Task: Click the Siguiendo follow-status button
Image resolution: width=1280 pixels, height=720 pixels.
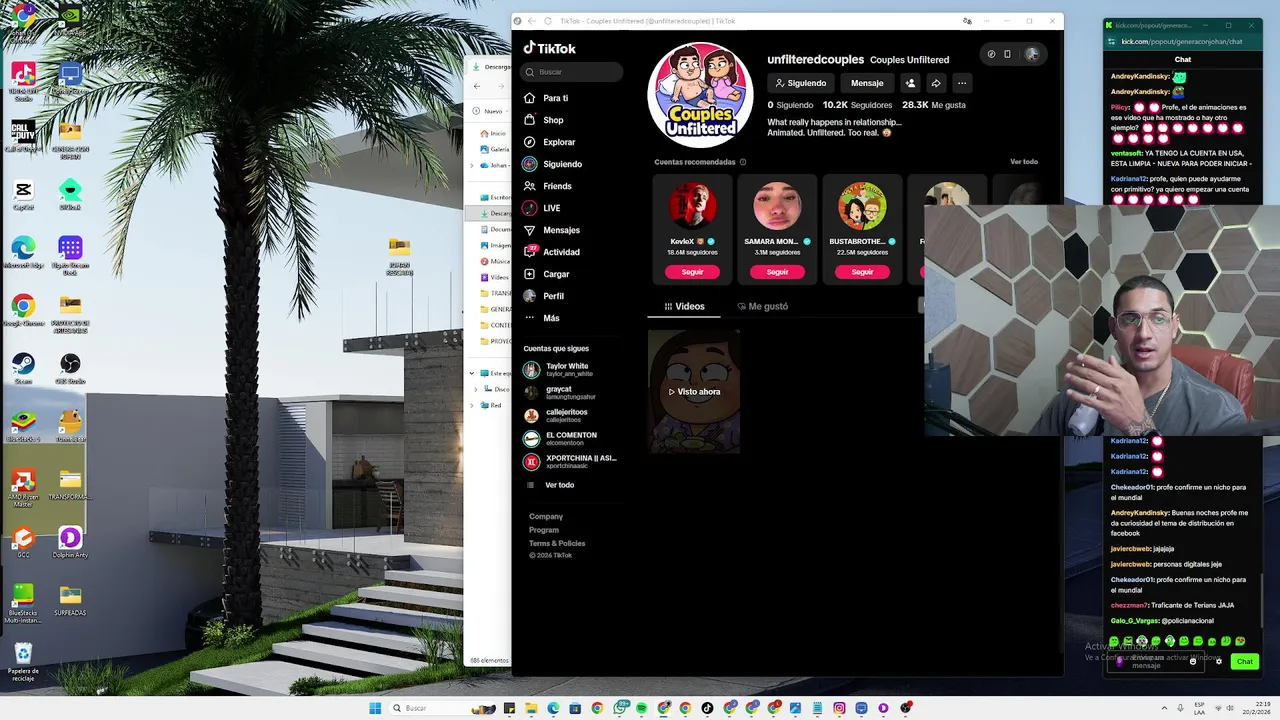Action: (801, 83)
